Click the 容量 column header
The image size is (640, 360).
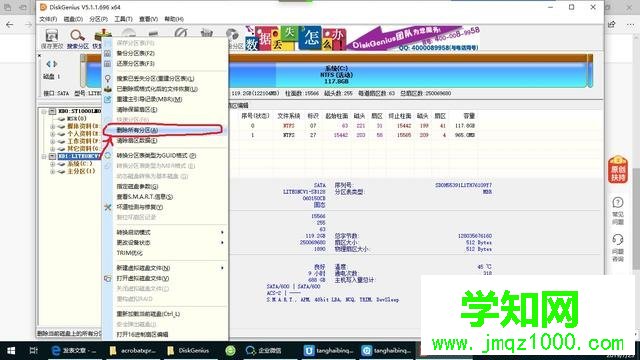(469, 116)
